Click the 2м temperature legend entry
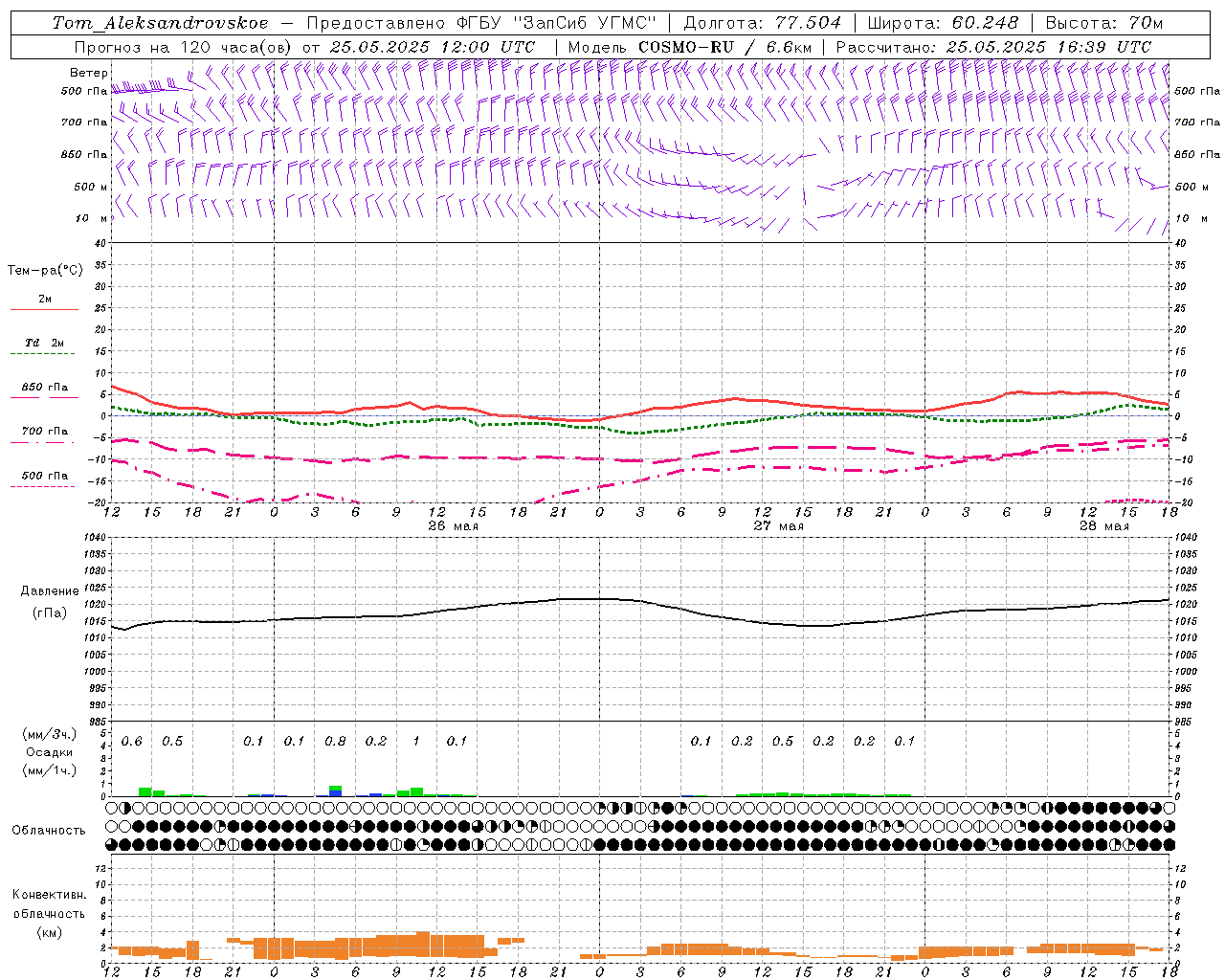Image resolution: width=1225 pixels, height=980 pixels. pos(45,299)
